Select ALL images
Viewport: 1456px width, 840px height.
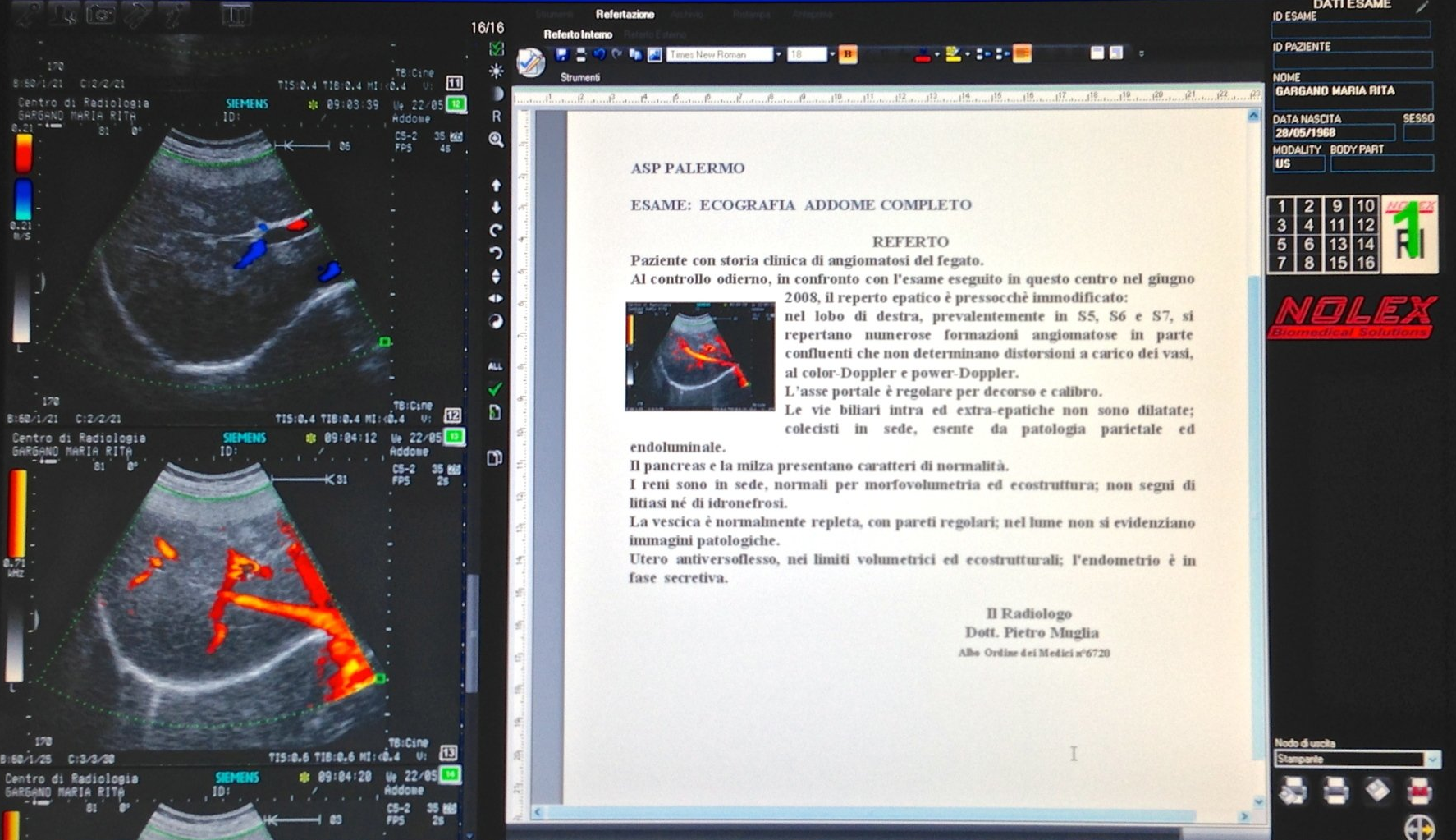[495, 366]
